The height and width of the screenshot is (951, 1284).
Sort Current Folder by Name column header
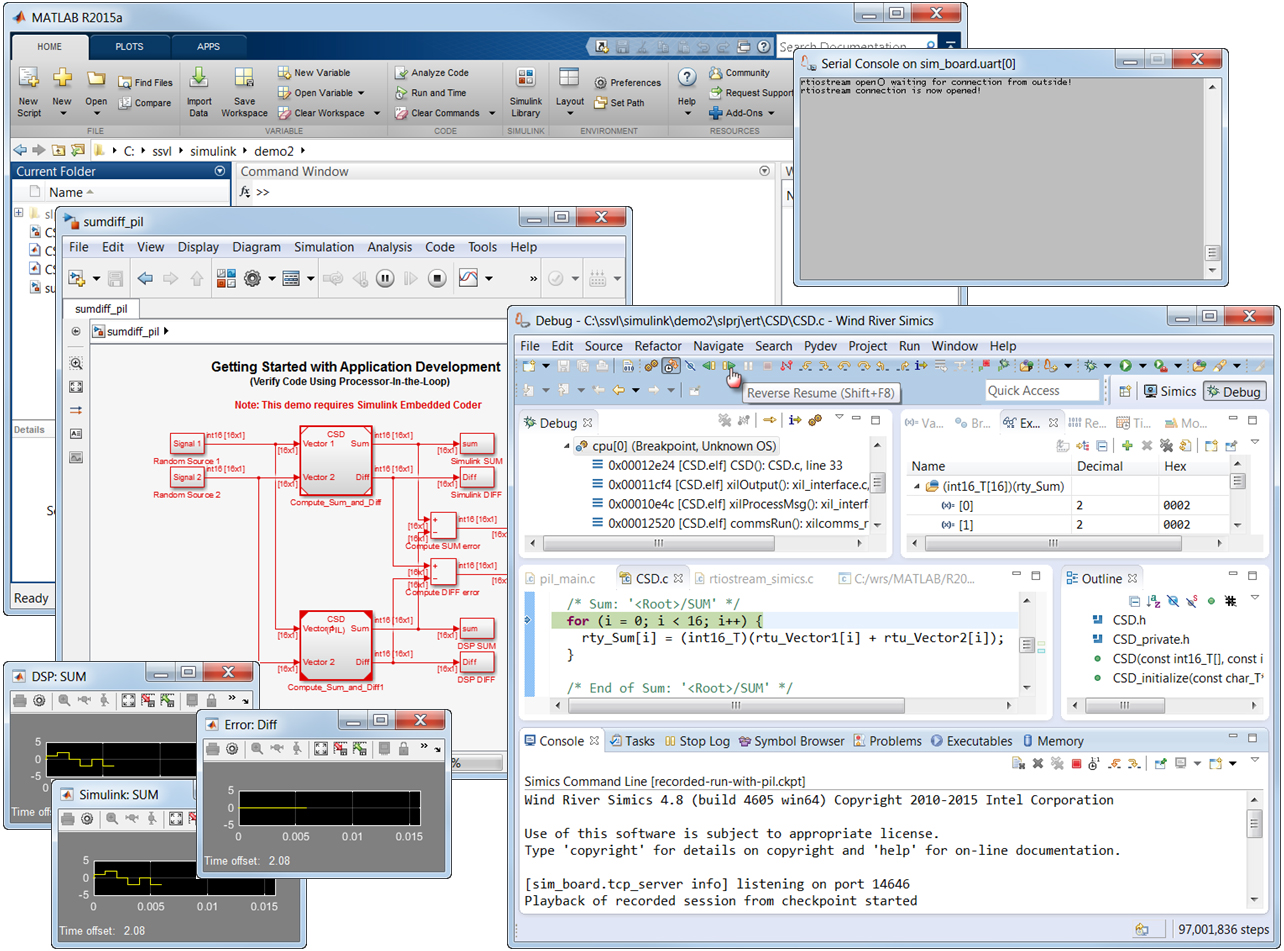click(71, 192)
